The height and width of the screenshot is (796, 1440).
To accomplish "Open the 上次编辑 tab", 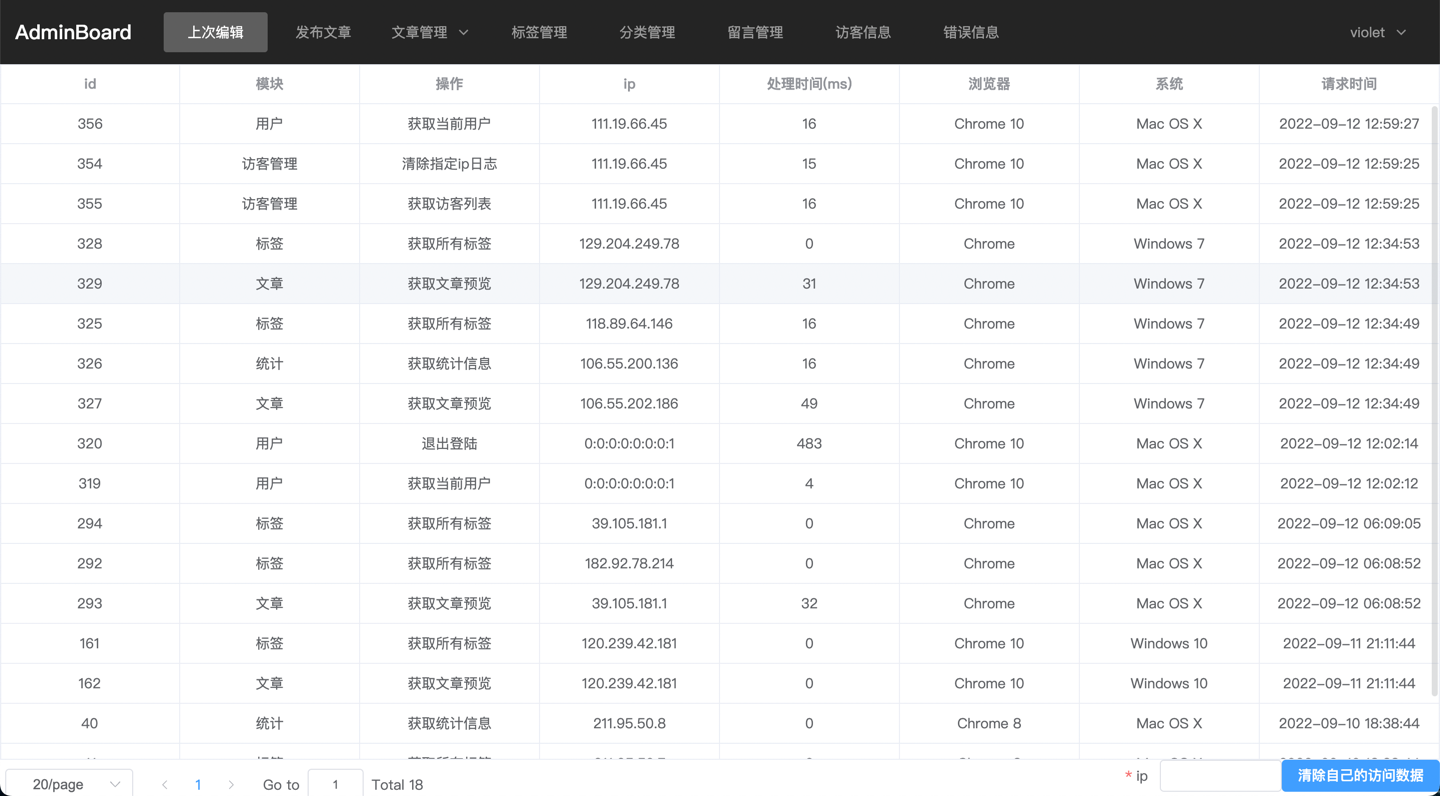I will click(215, 32).
